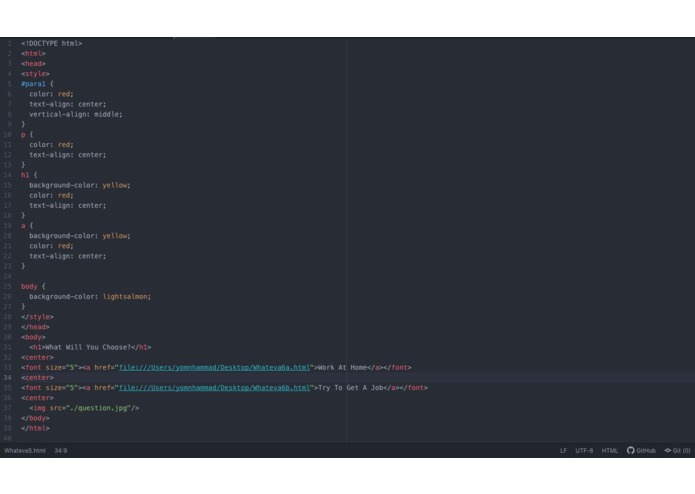Click the body selector in the stylesheet
The height and width of the screenshot is (494, 695).
tap(29, 287)
